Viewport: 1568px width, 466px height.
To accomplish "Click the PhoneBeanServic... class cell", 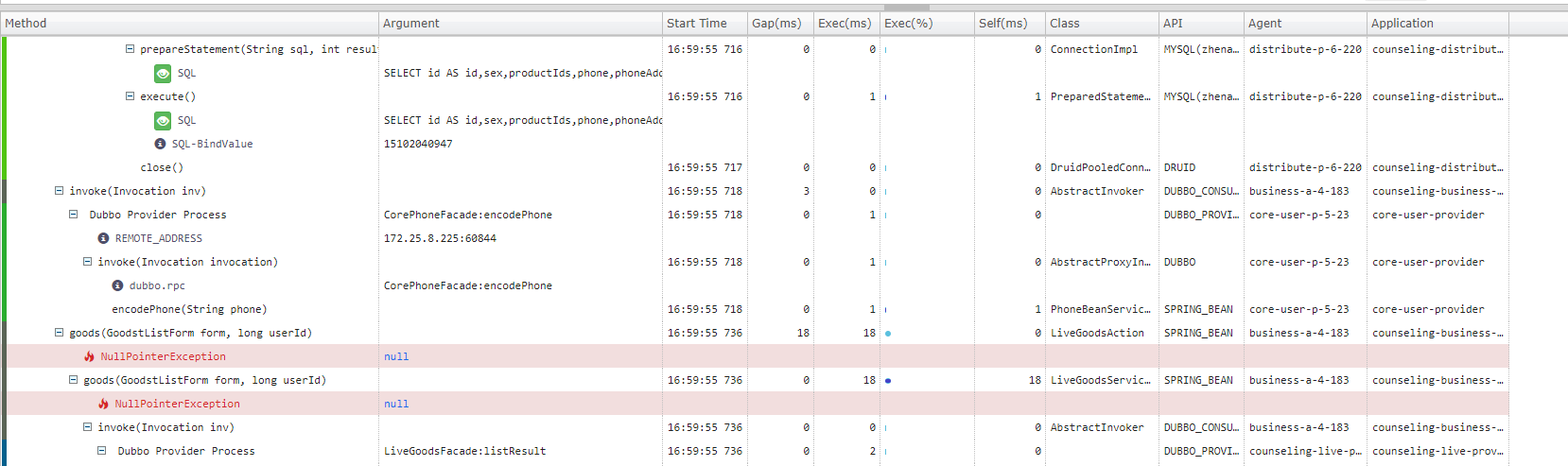I will pyautogui.click(x=1100, y=309).
